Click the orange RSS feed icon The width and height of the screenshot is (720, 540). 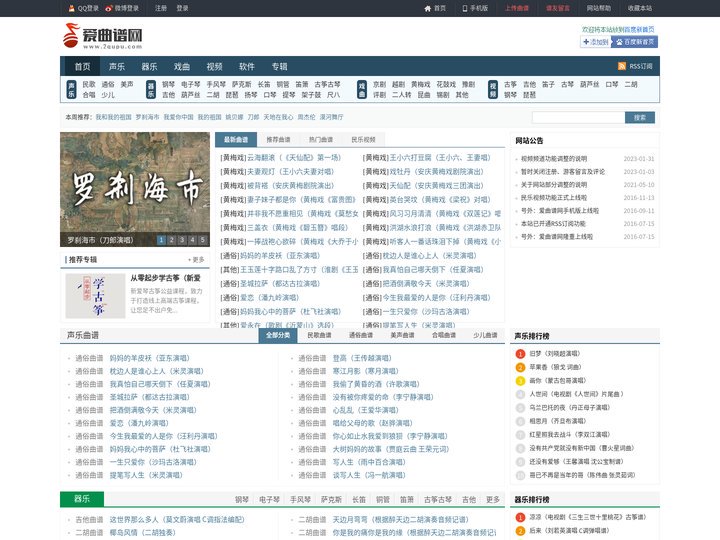[622, 66]
